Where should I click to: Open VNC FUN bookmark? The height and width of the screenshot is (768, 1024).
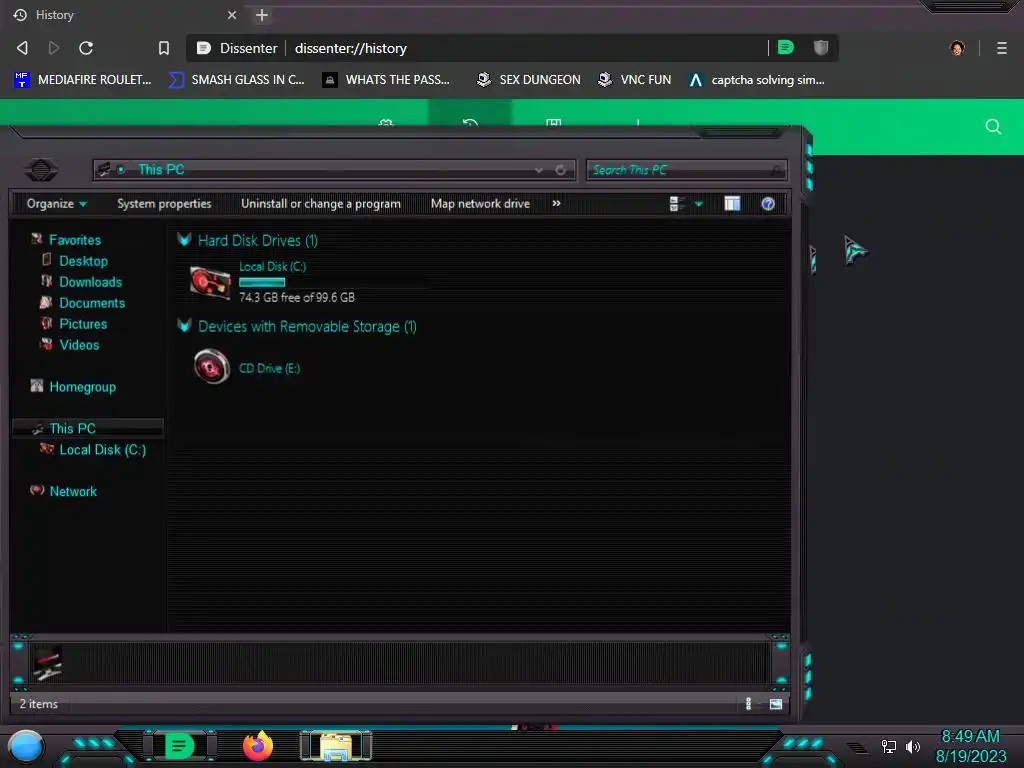click(x=634, y=80)
